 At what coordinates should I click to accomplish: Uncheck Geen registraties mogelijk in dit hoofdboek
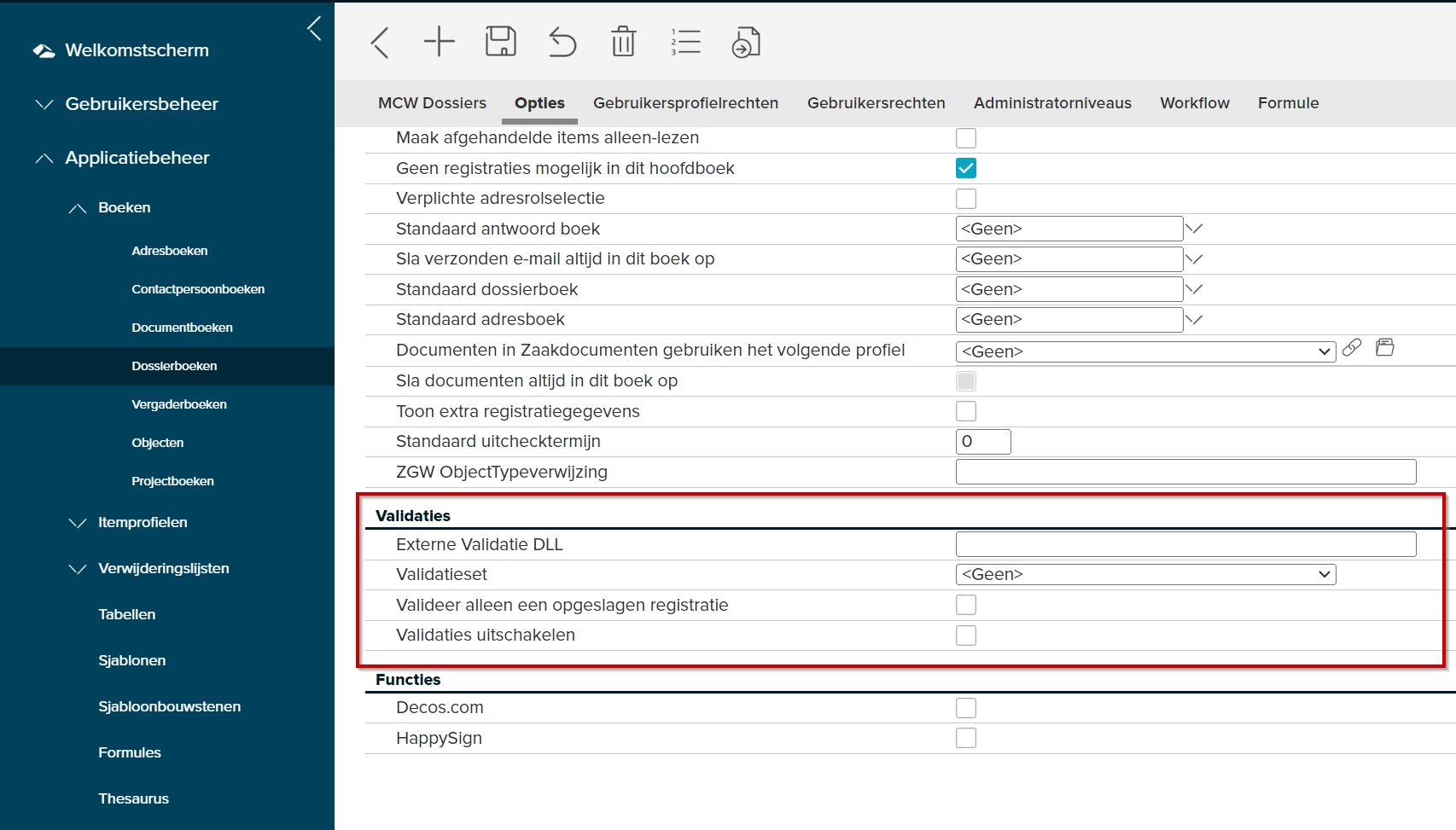pyautogui.click(x=966, y=168)
